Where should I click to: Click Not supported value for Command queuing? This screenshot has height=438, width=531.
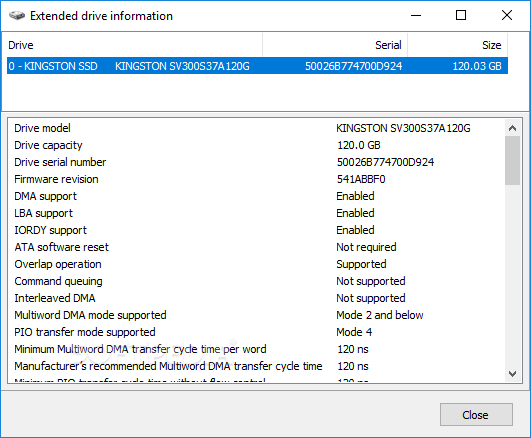(x=370, y=281)
